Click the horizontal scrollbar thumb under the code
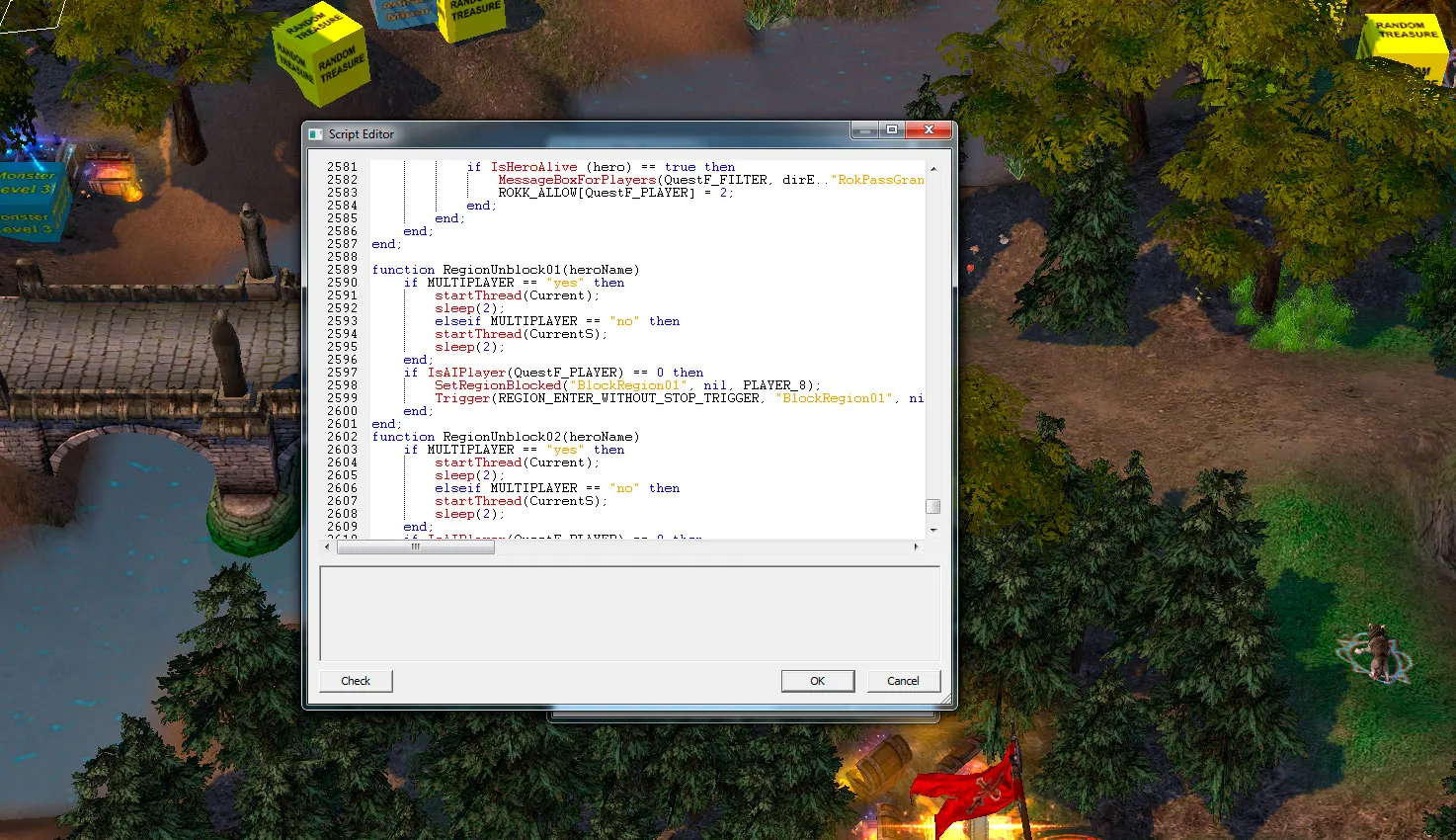 pos(416,546)
